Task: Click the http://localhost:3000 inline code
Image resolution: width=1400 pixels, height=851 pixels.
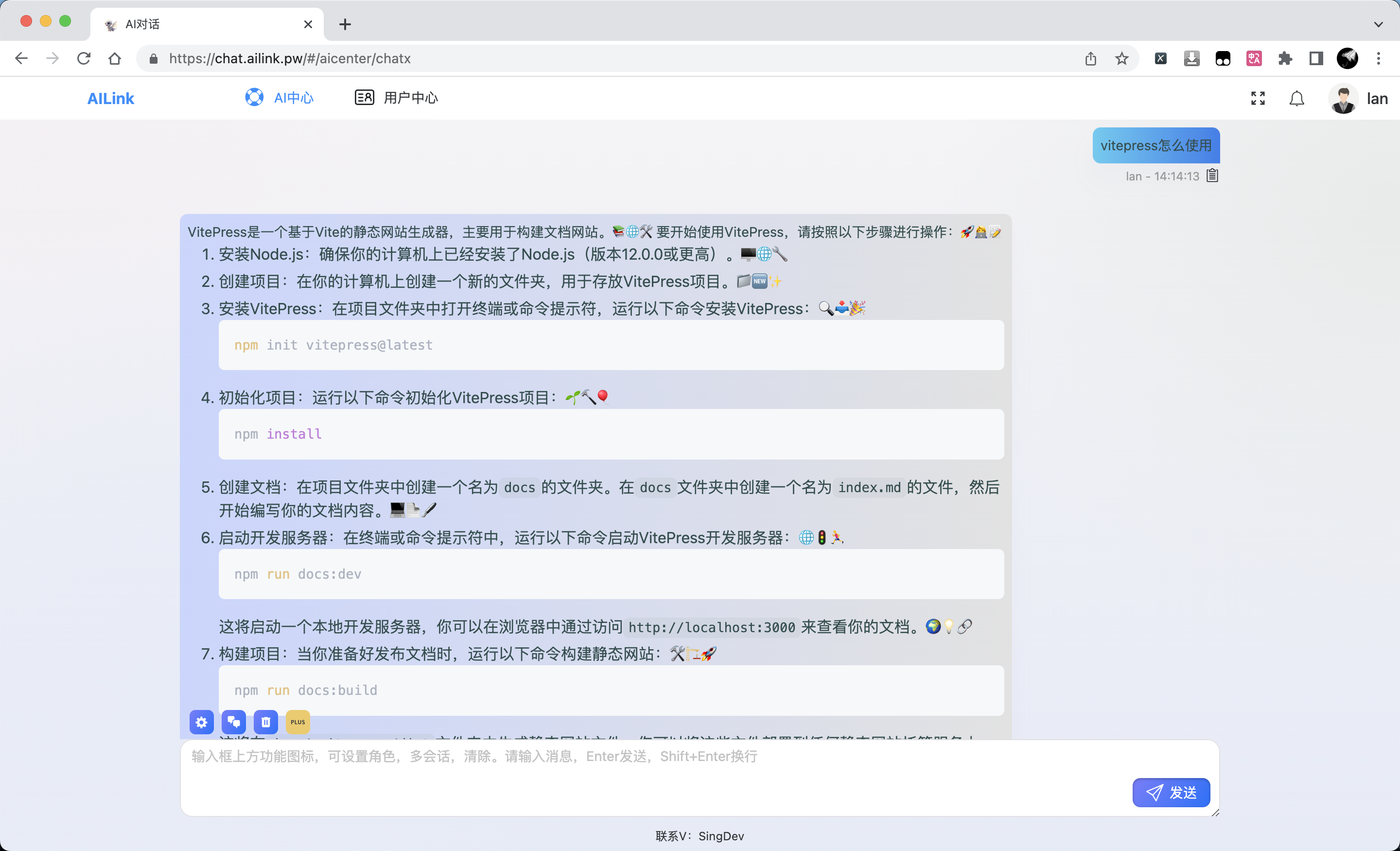Action: coord(711,627)
